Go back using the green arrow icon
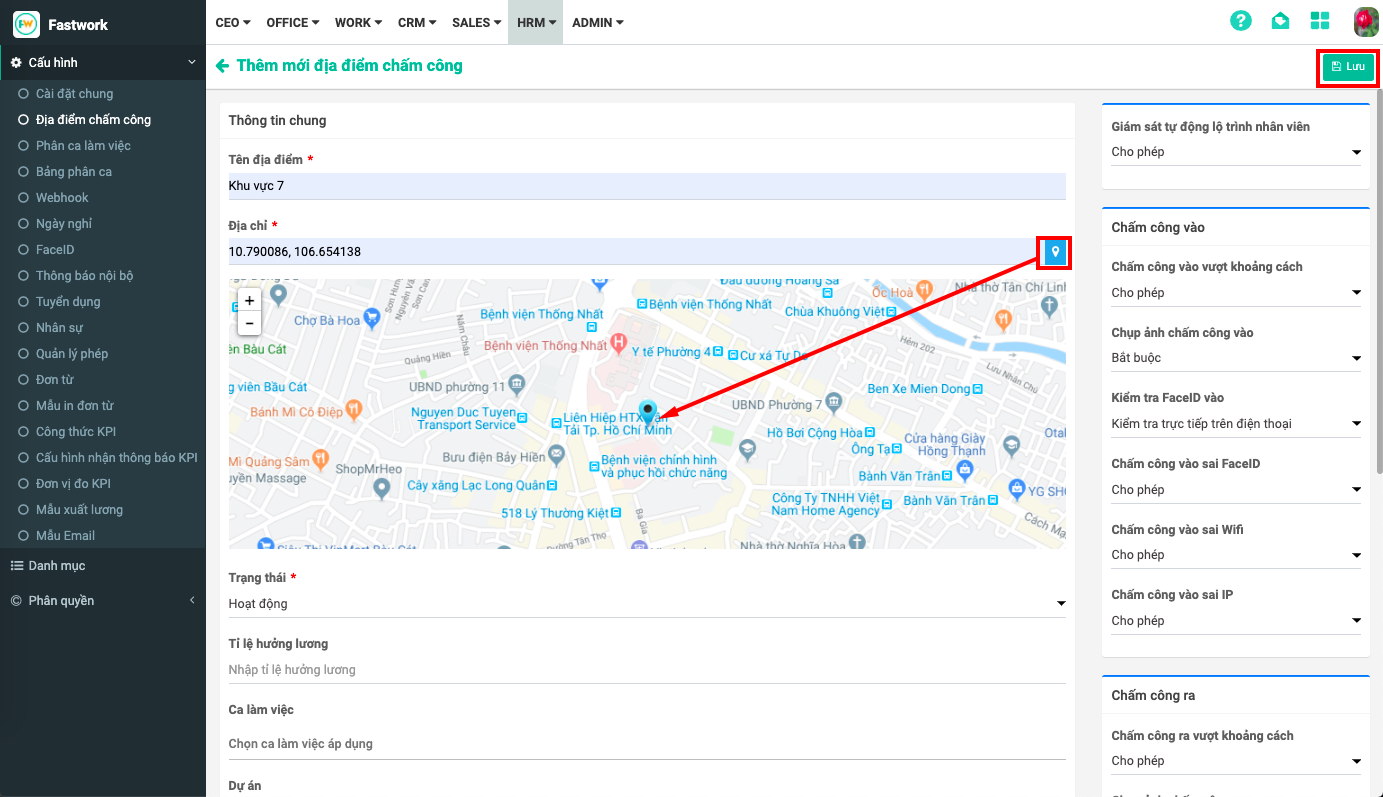The image size is (1383, 797). click(222, 66)
